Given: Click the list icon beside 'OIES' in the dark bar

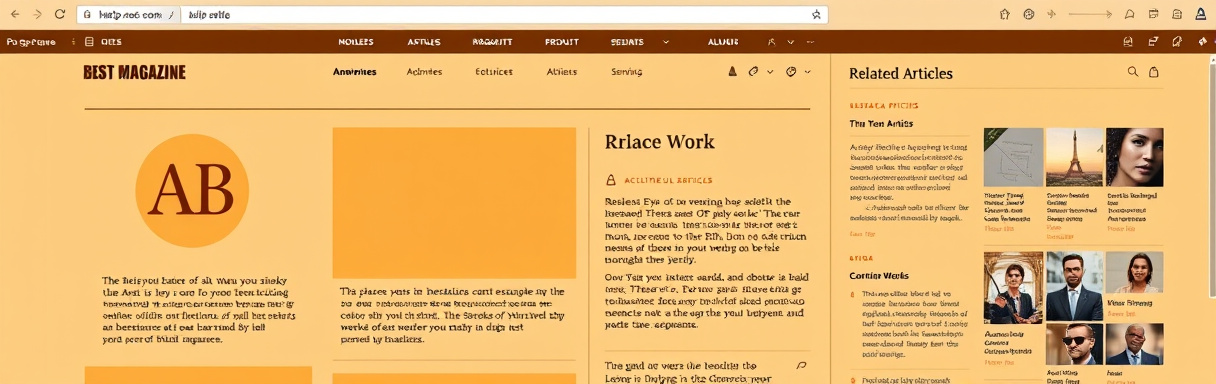Looking at the screenshot, I should [89, 42].
